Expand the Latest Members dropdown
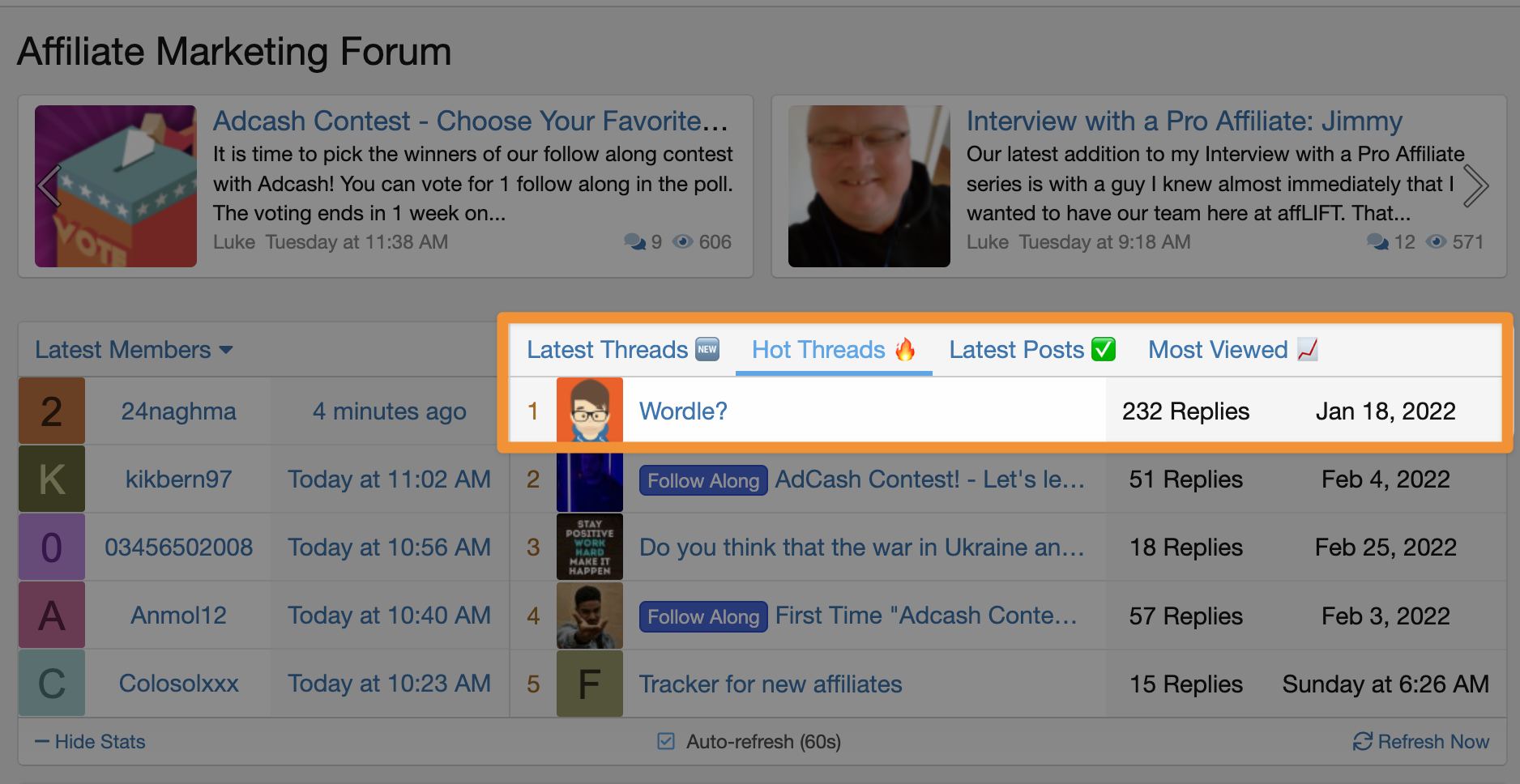 134,350
